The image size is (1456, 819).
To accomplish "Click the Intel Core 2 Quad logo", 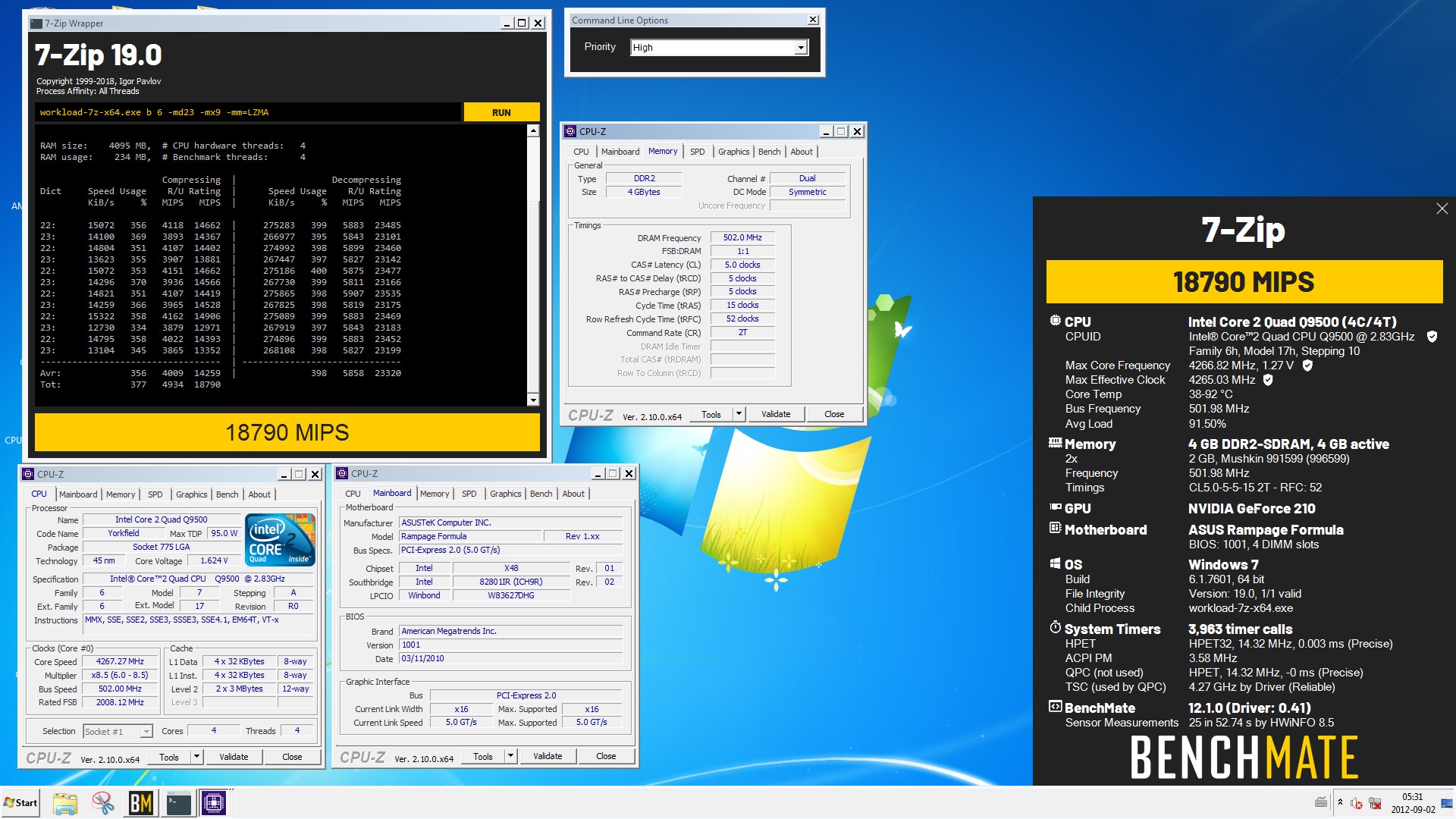I will tap(280, 540).
